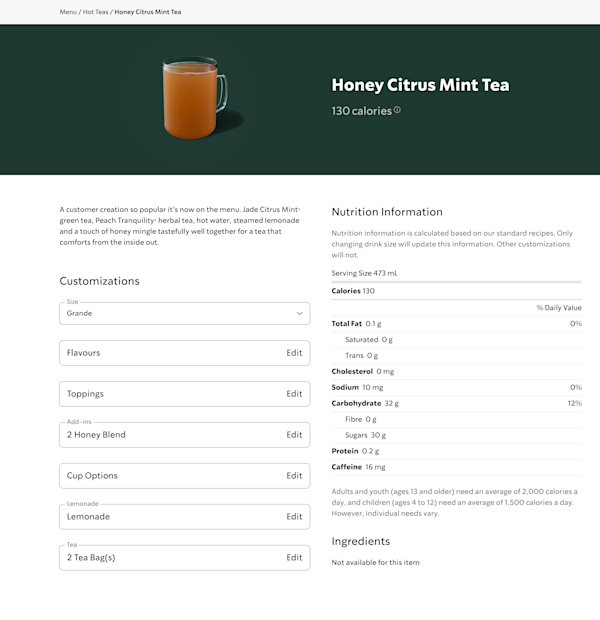Click the Protein 0.2 g row

(456, 451)
